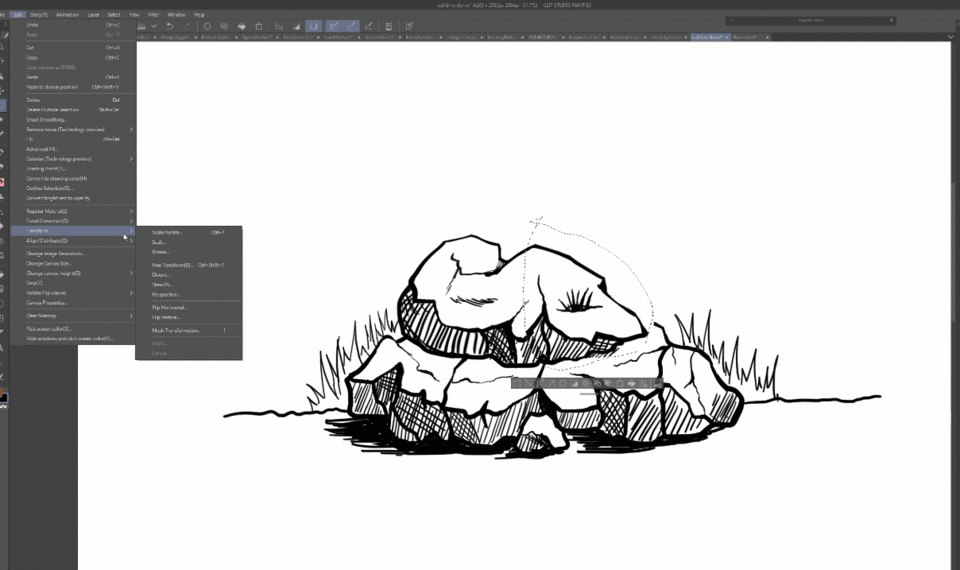Click the Redo arrow icon in command bar
Image resolution: width=960 pixels, height=570 pixels.
coord(187,26)
